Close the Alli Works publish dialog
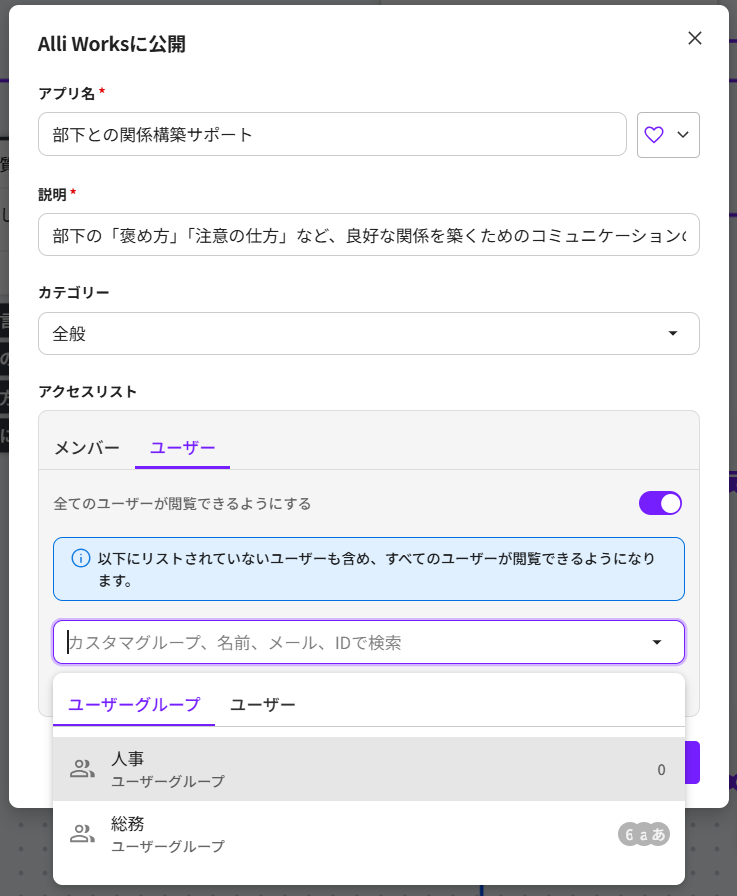Image resolution: width=737 pixels, height=896 pixels. (695, 38)
